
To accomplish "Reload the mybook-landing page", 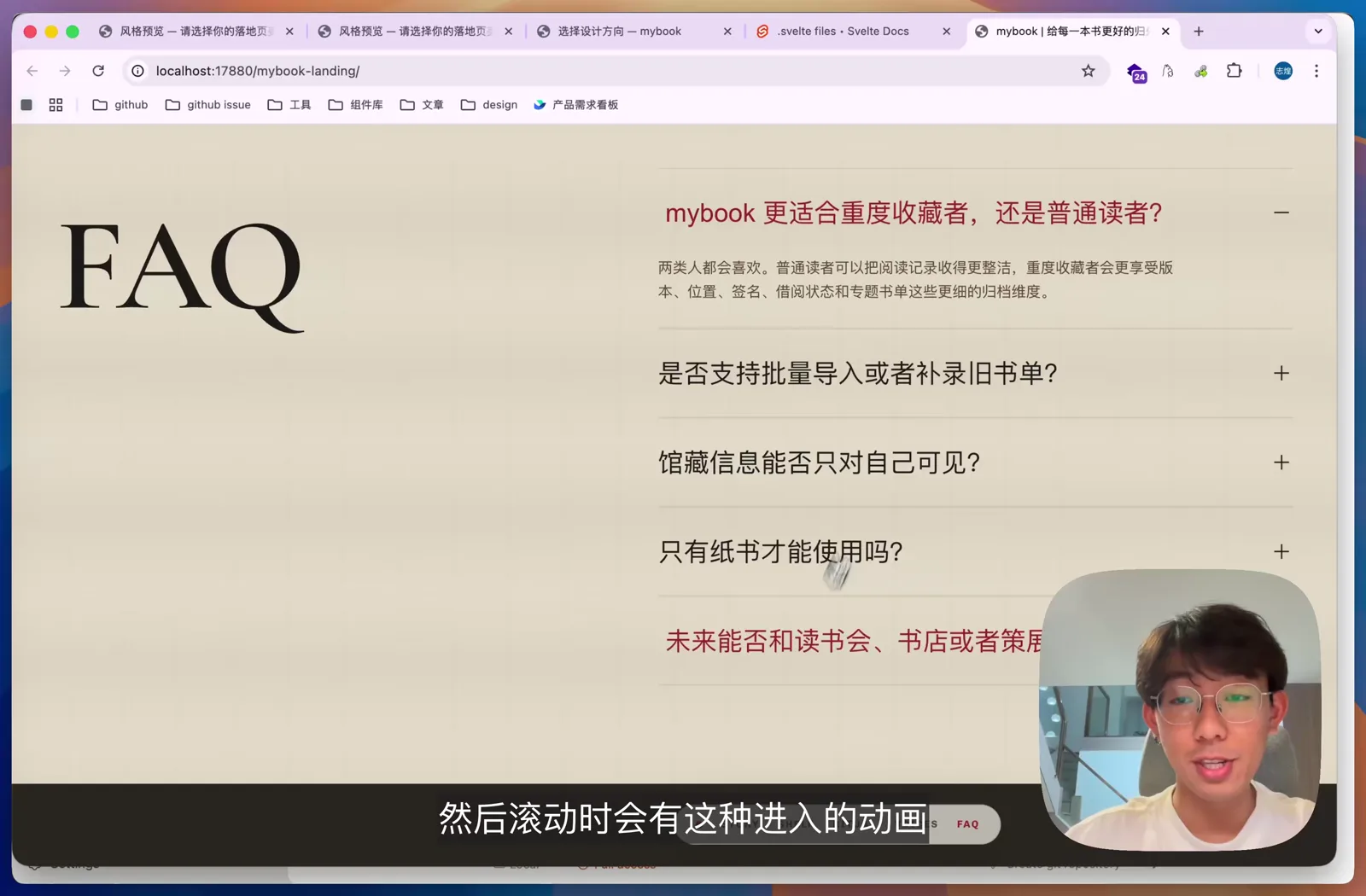I will (98, 71).
